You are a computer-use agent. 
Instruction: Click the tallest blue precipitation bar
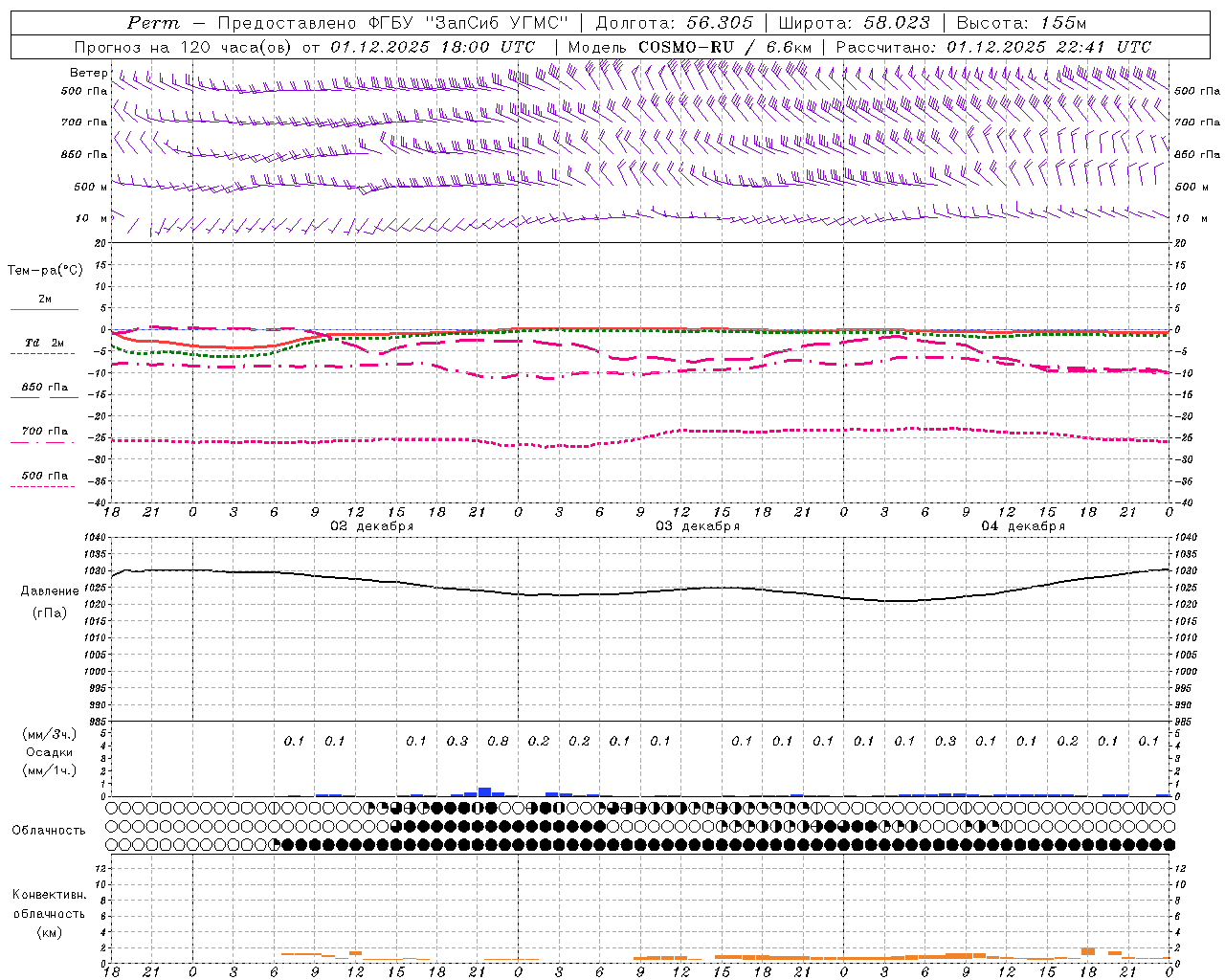click(484, 791)
